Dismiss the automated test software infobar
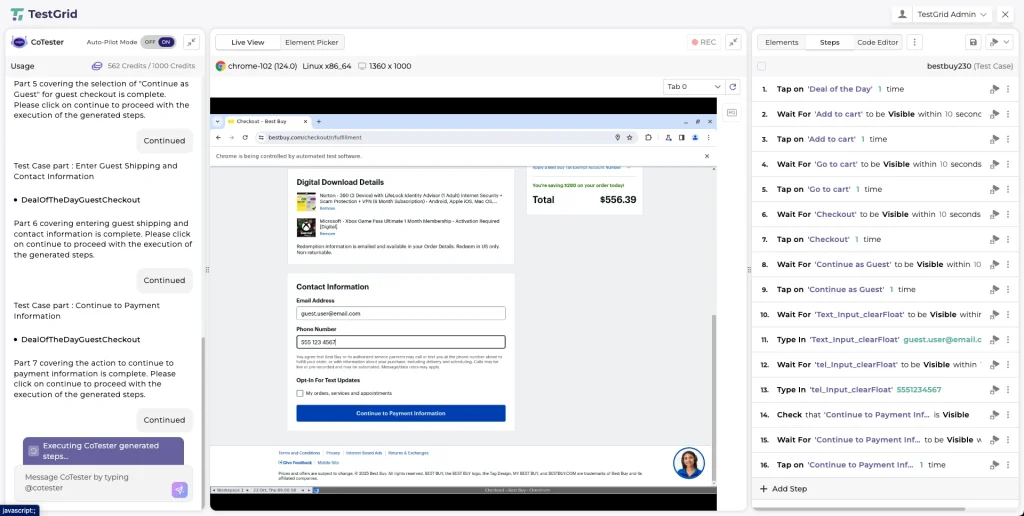This screenshot has height=516, width=1024. point(707,156)
